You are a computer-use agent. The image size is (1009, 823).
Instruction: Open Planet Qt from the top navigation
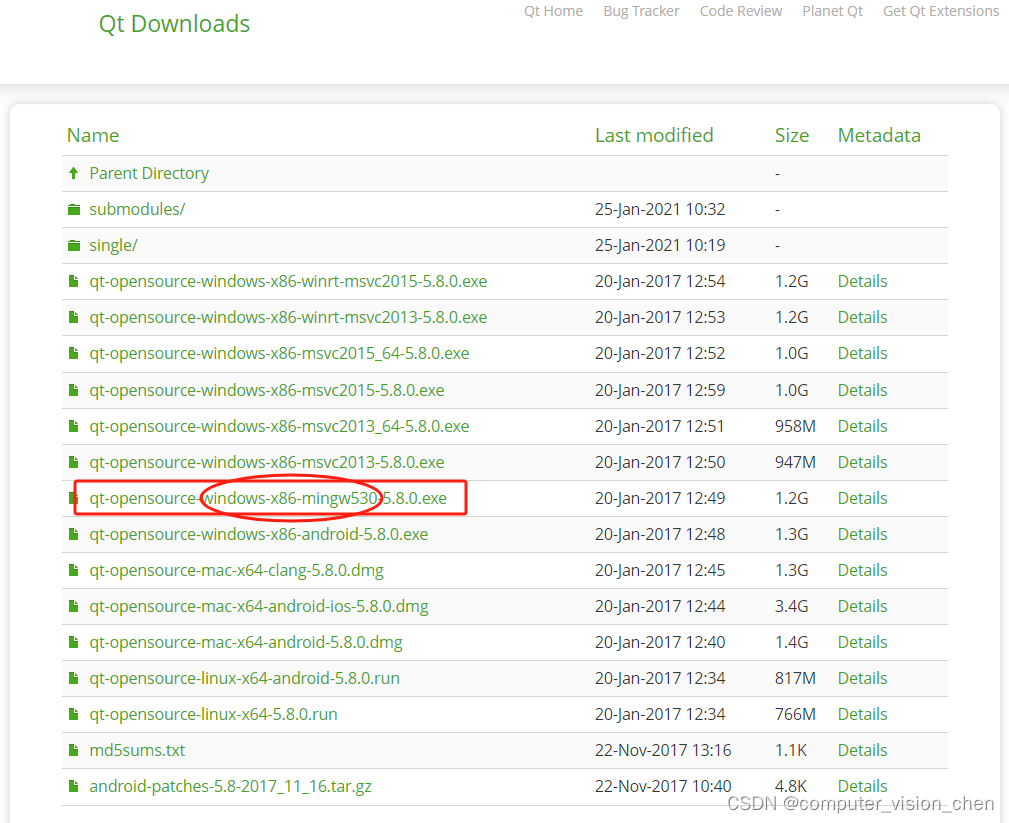pyautogui.click(x=832, y=11)
